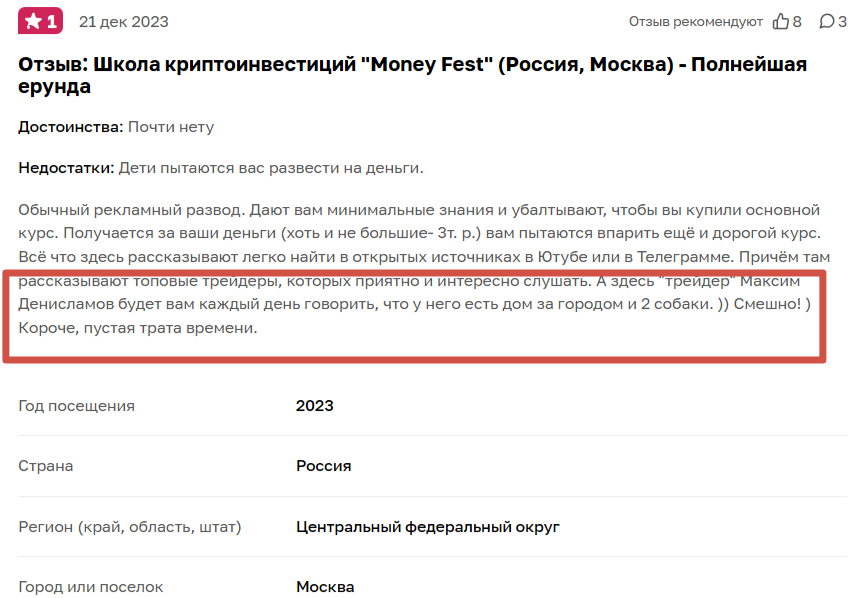
Task: Open the review date 21 дек 2023
Action: [x=122, y=20]
